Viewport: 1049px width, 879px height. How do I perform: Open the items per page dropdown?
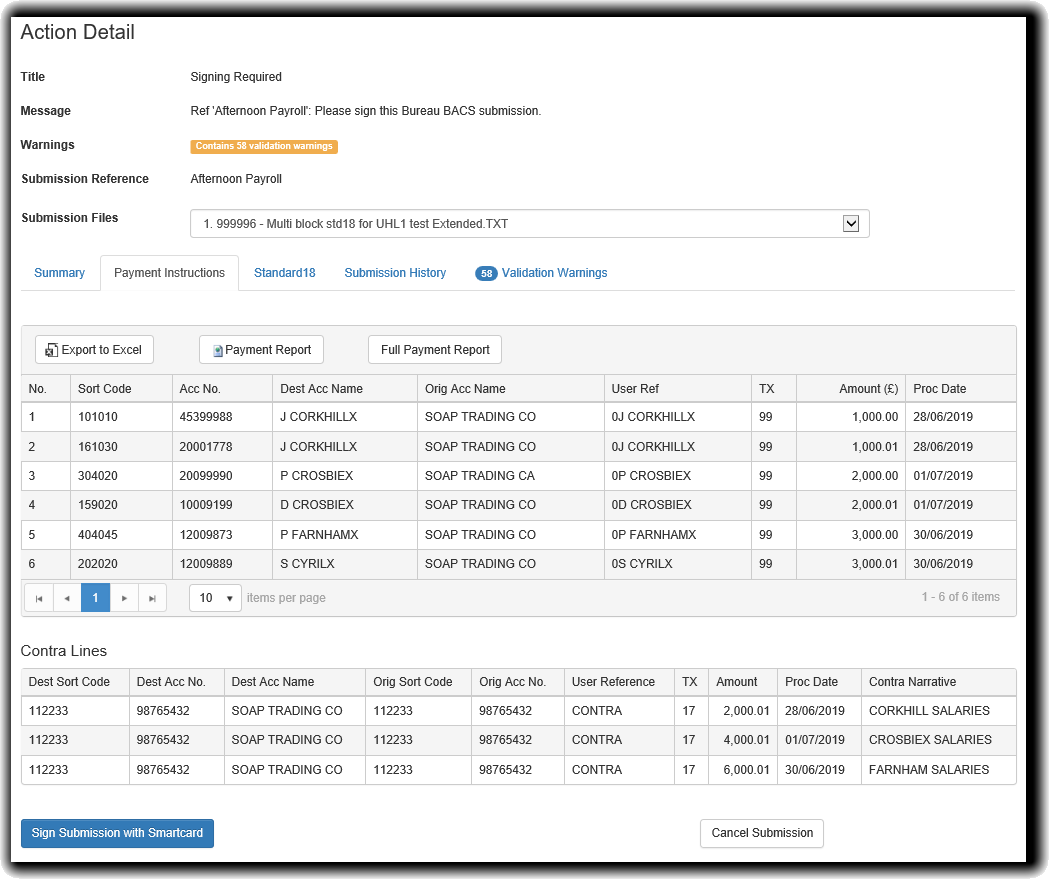coord(215,598)
